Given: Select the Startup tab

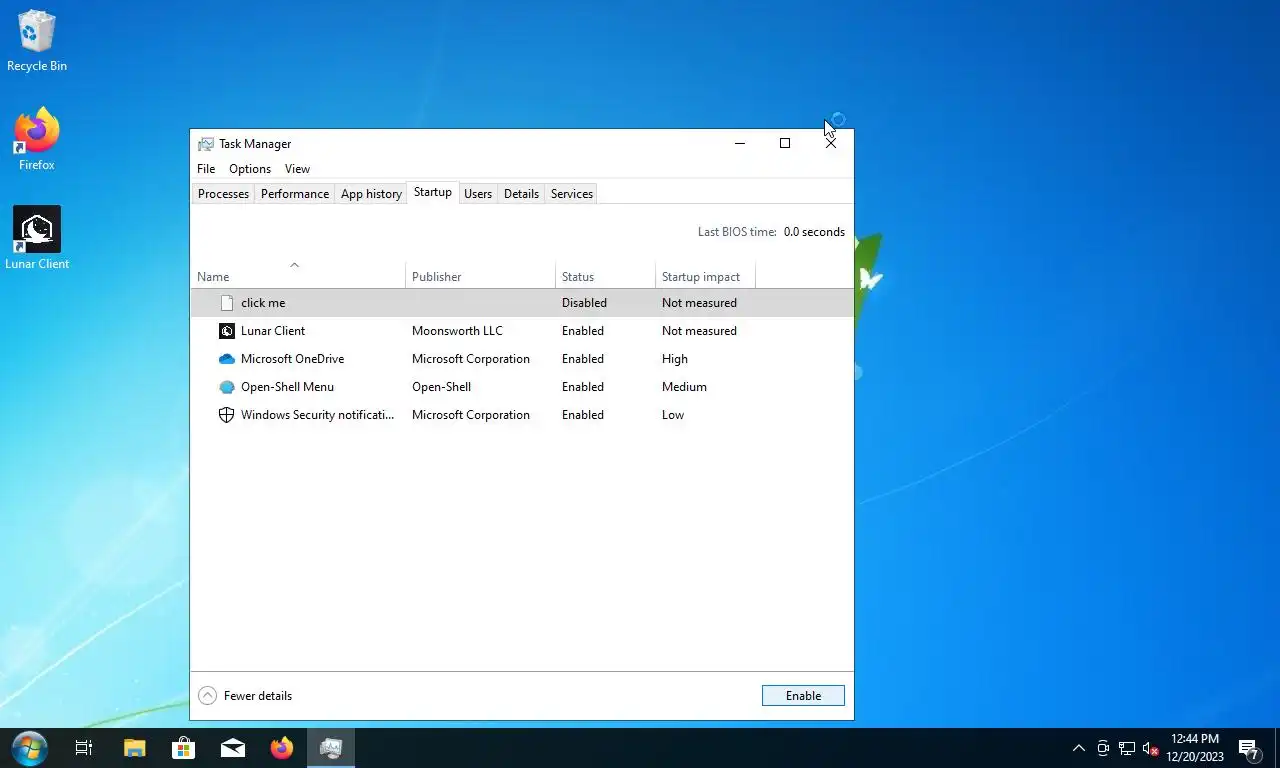Looking at the screenshot, I should (x=433, y=192).
